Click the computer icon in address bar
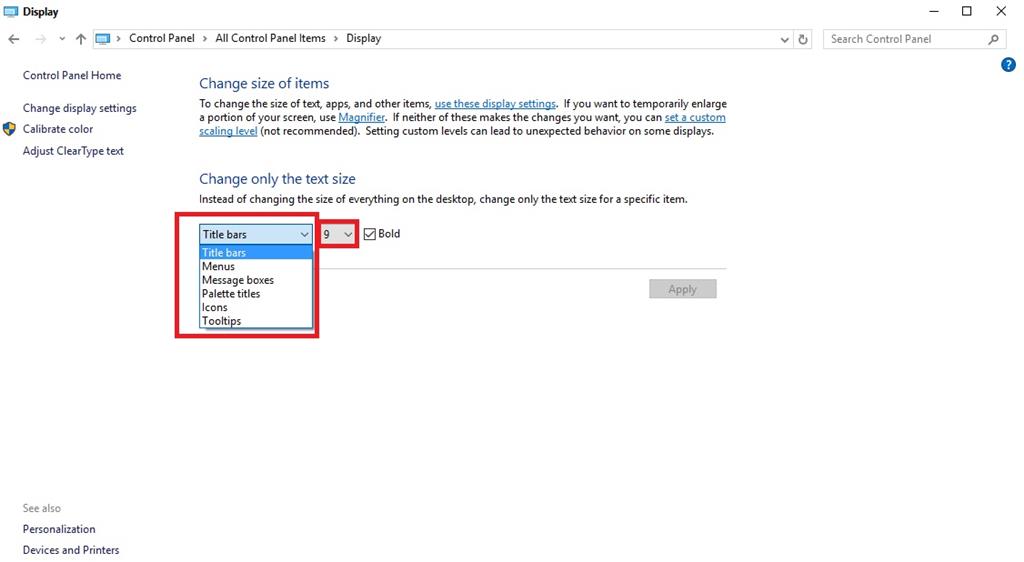1024x562 pixels. pos(102,39)
